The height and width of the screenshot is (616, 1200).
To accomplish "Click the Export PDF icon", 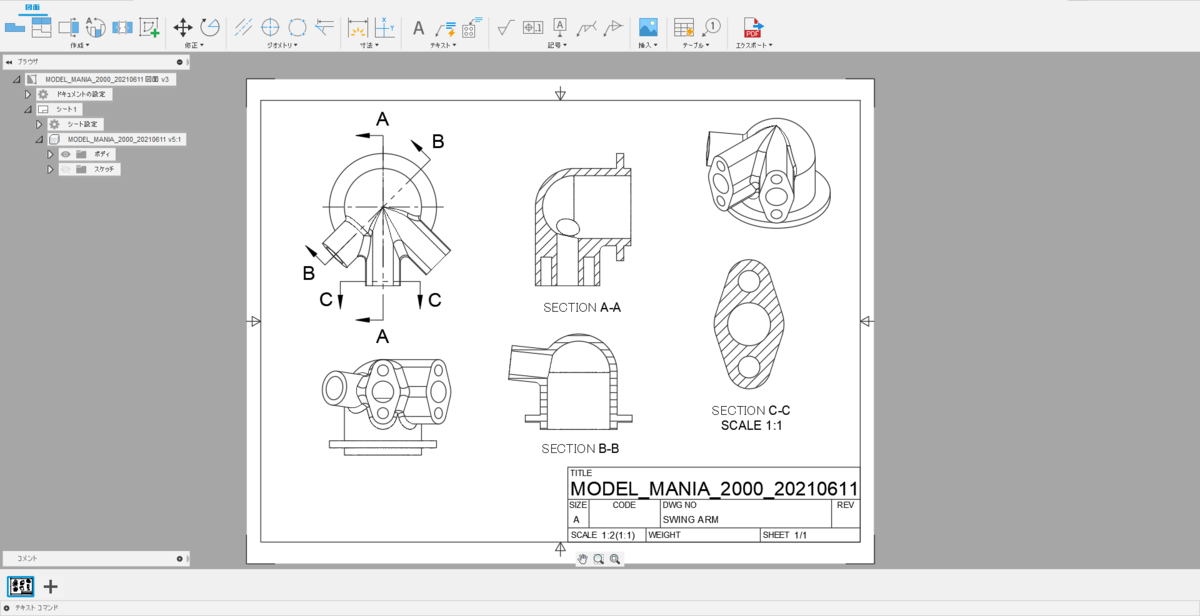I will click(752, 27).
